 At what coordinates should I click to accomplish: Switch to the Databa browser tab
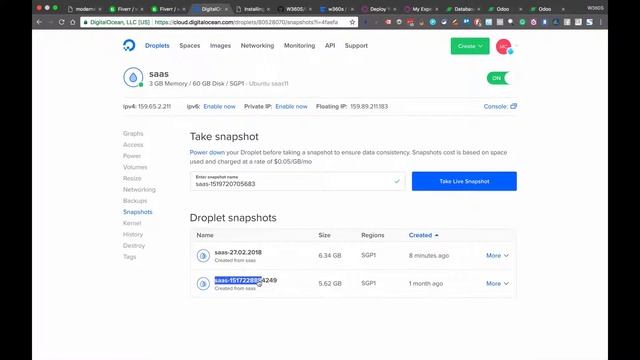pyautogui.click(x=463, y=9)
